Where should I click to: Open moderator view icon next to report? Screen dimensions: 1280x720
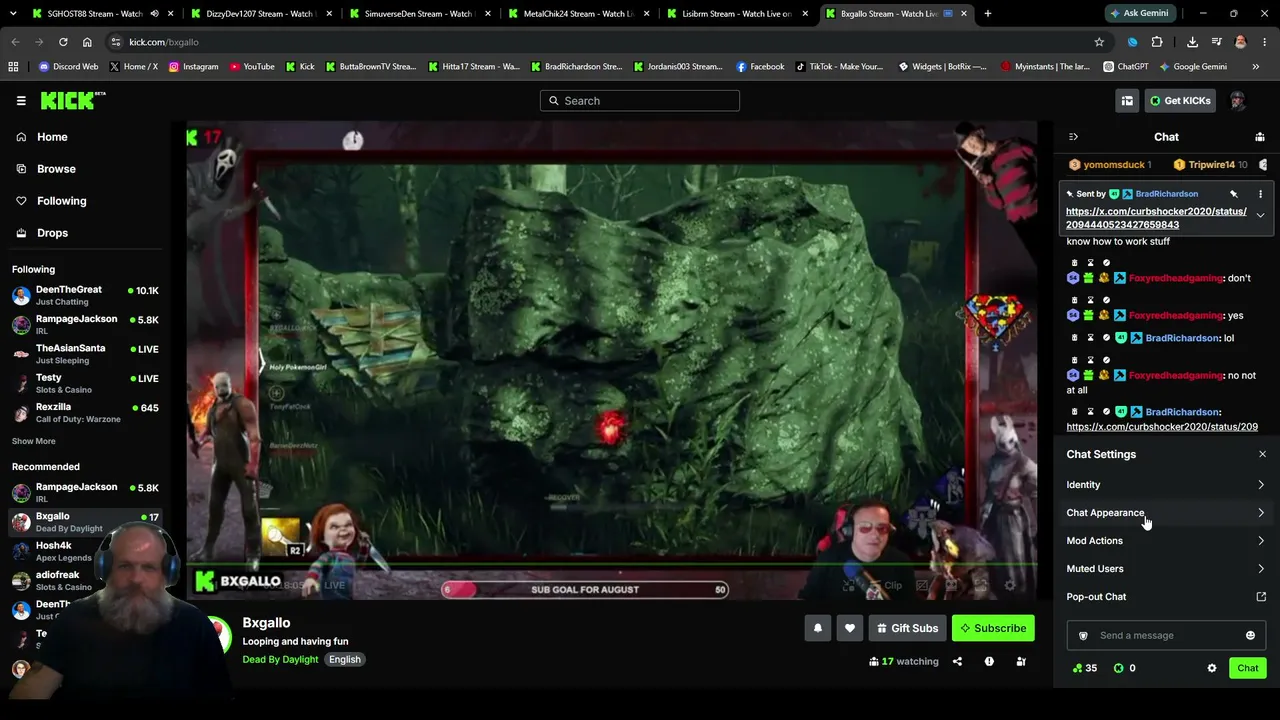click(x=1021, y=661)
